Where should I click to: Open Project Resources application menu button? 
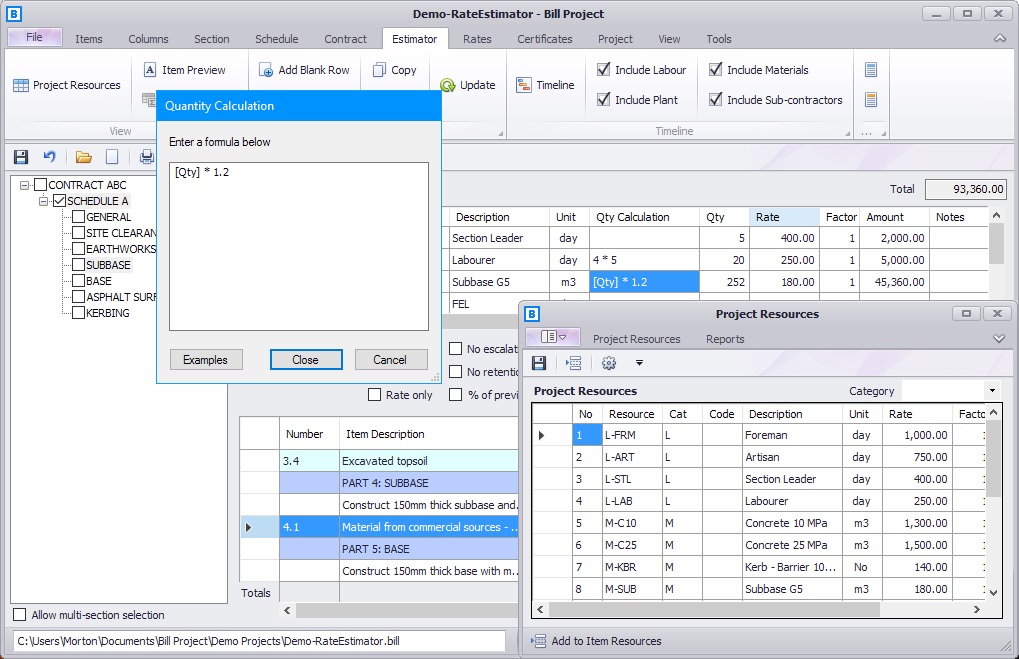(554, 337)
